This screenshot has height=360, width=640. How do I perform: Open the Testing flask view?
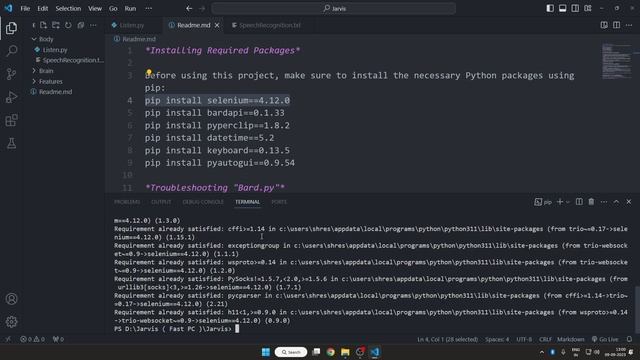coord(11,143)
